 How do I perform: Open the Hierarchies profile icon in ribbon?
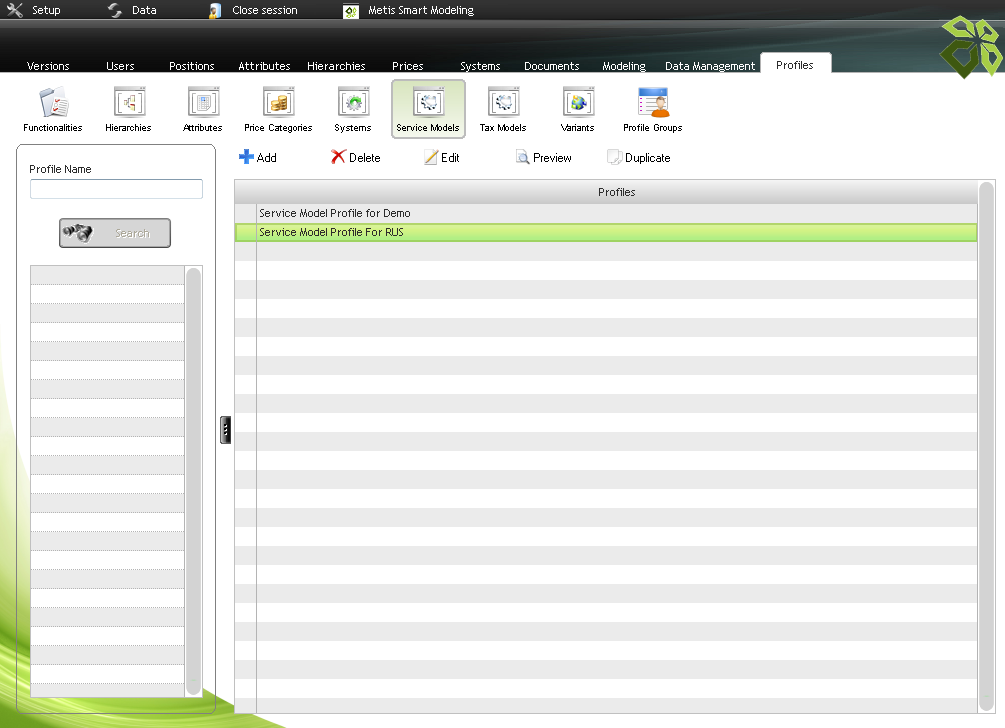click(x=128, y=109)
